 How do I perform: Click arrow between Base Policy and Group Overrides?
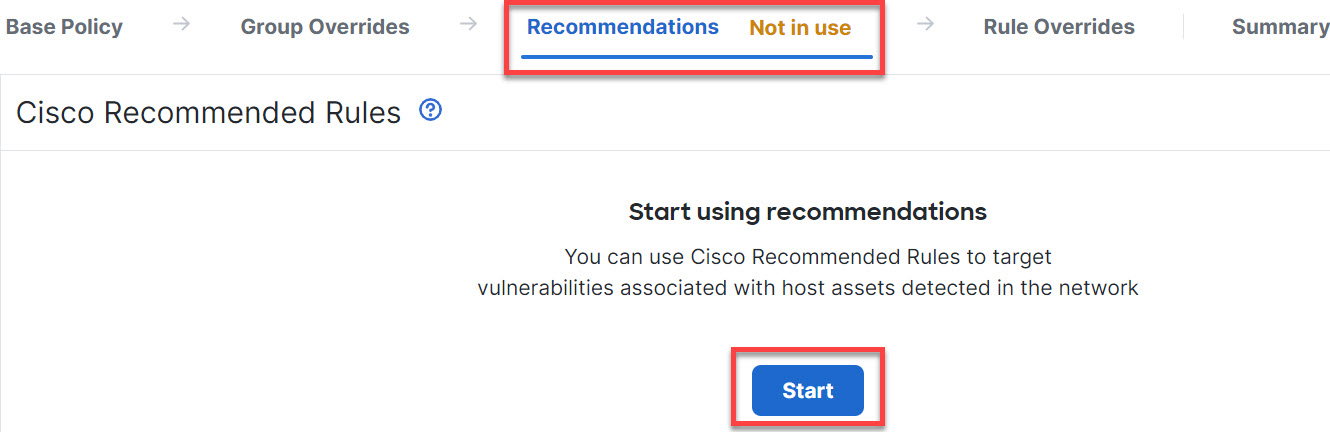click(181, 25)
